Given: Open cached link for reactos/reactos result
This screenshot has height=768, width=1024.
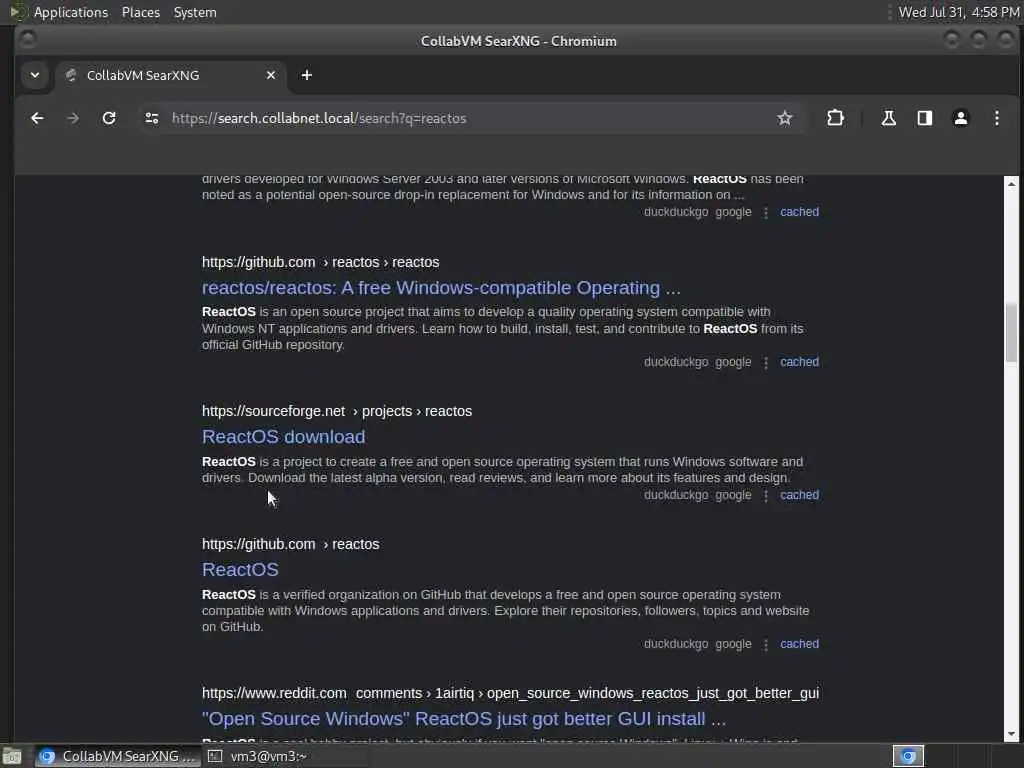Looking at the screenshot, I should coord(799,362).
